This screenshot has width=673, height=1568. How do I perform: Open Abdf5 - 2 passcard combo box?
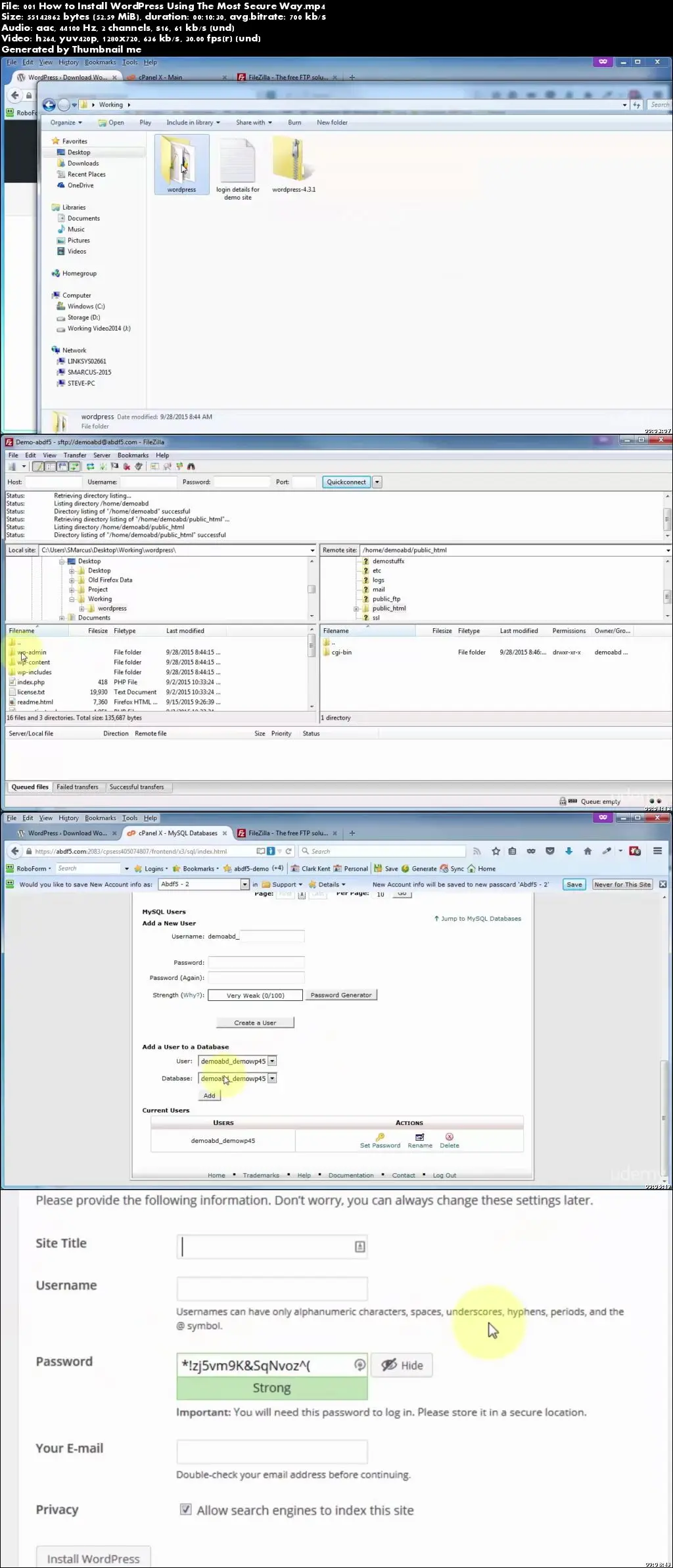coord(204,885)
